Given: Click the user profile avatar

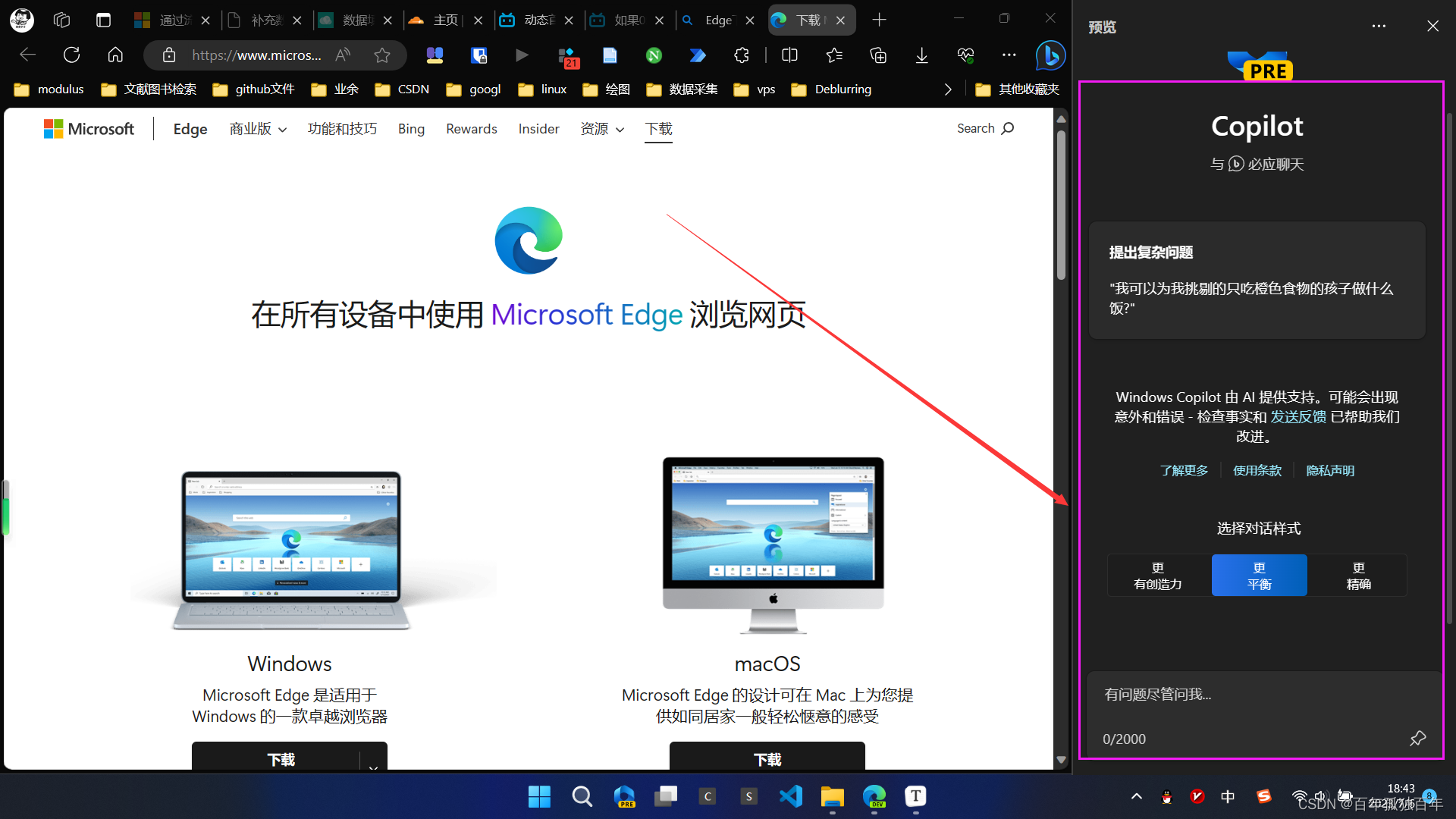Looking at the screenshot, I should click(x=21, y=20).
